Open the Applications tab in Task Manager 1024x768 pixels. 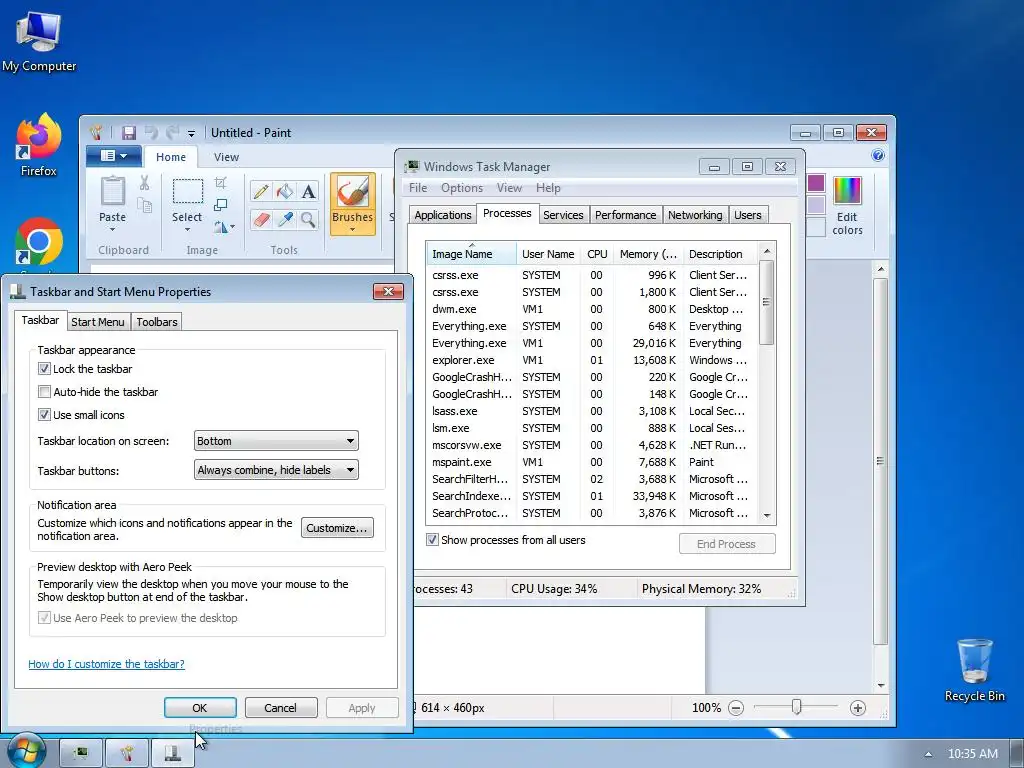click(443, 215)
